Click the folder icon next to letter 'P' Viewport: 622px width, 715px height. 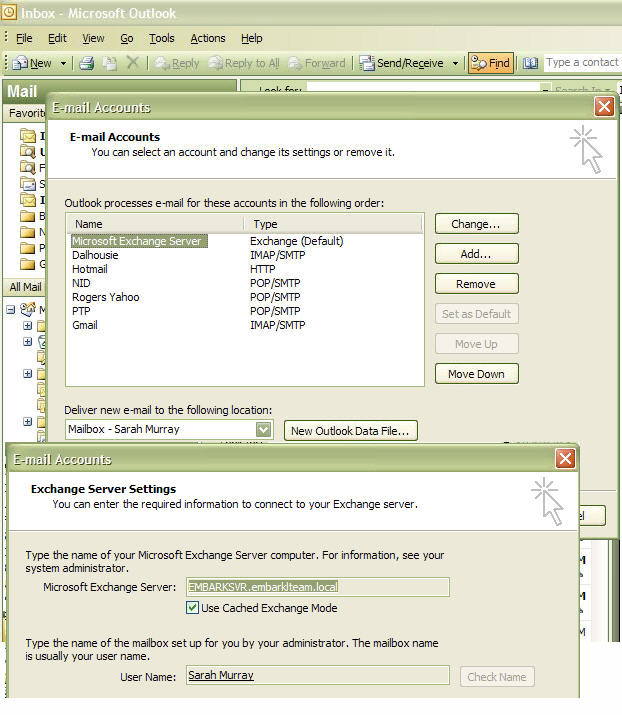[28, 248]
